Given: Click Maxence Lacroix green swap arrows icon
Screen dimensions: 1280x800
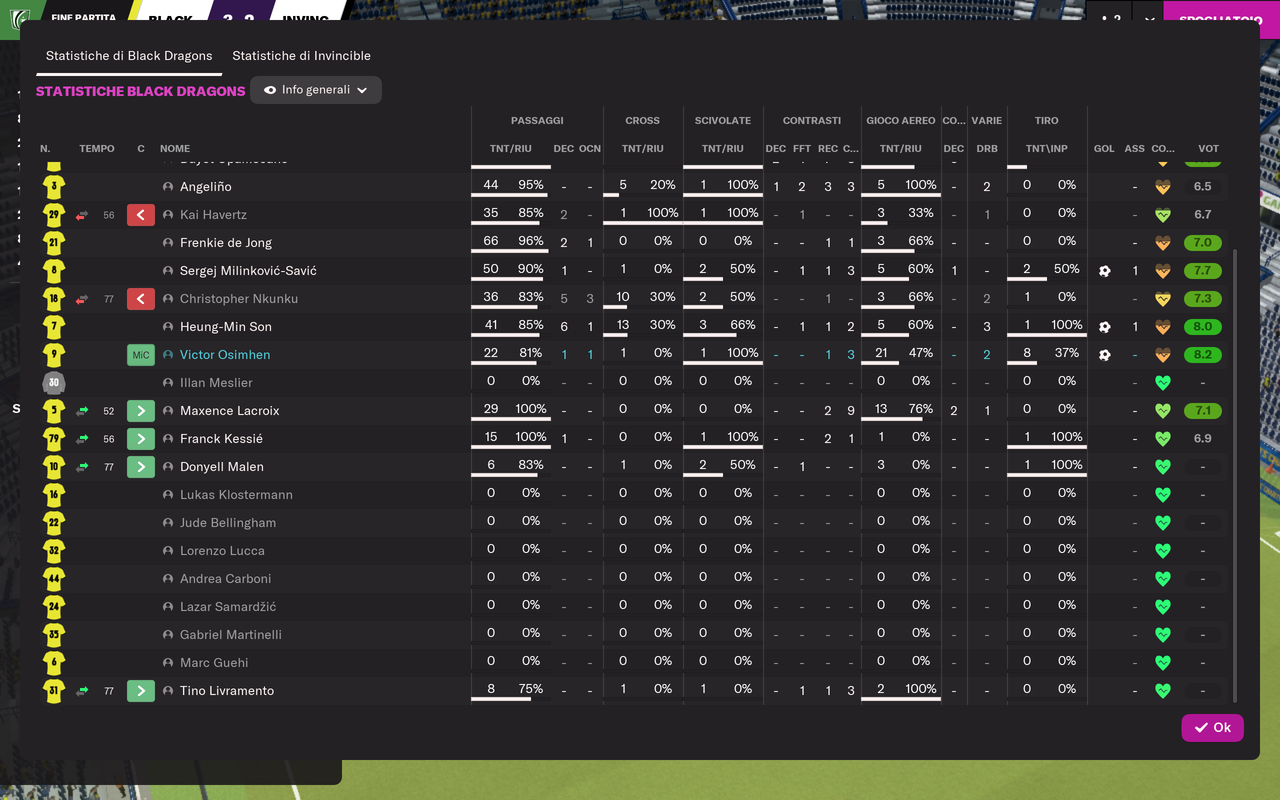Looking at the screenshot, I should coord(82,411).
